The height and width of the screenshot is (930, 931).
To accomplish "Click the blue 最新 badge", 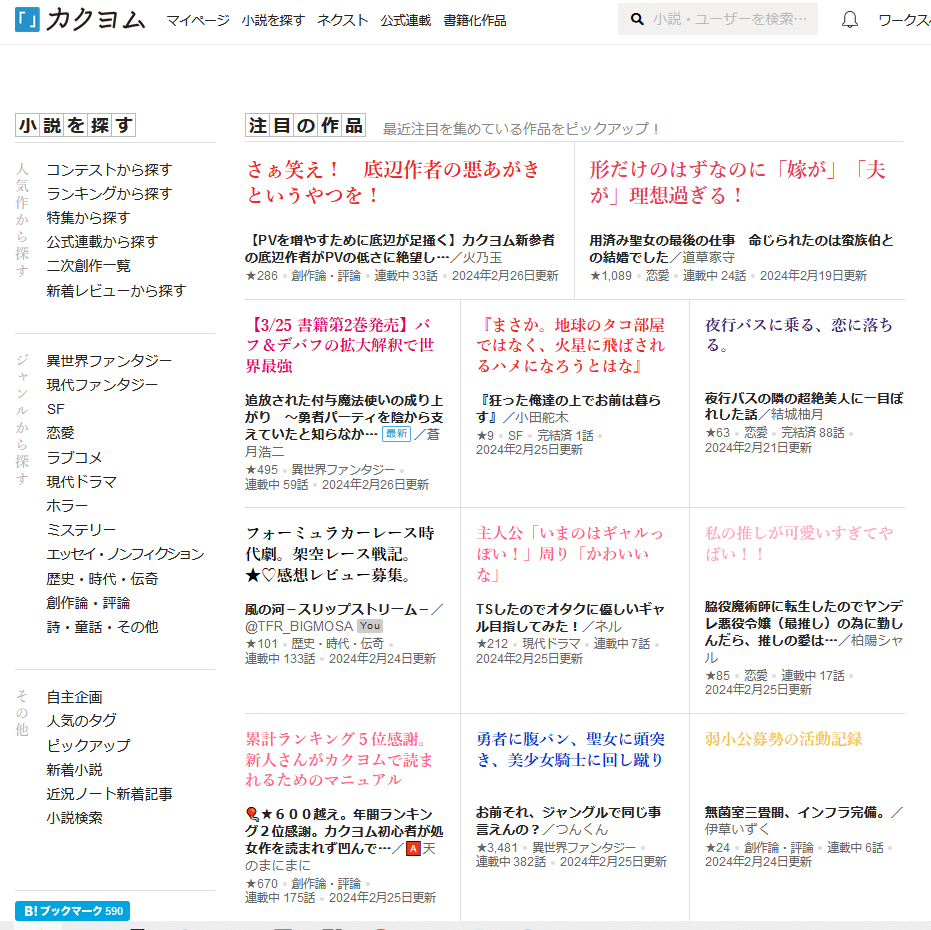I will (397, 434).
